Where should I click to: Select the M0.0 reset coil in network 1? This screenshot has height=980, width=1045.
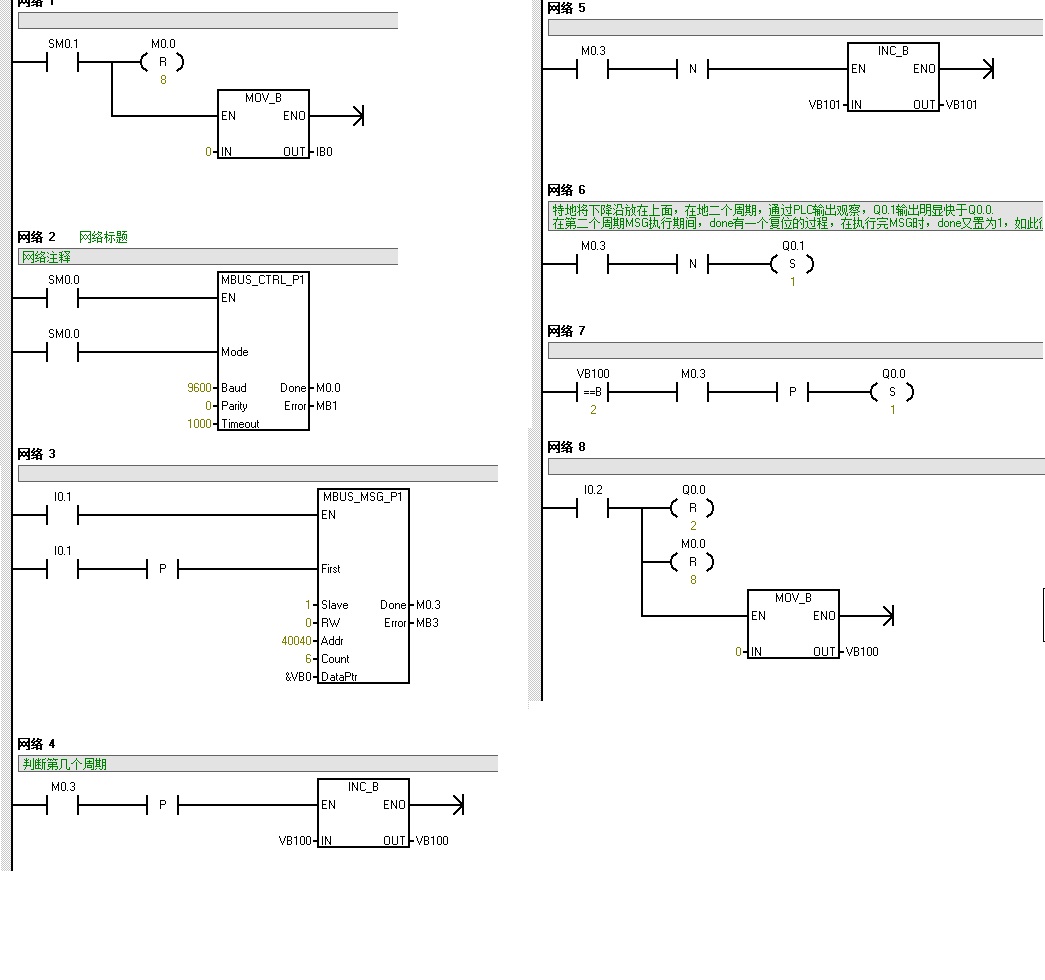(x=162, y=63)
